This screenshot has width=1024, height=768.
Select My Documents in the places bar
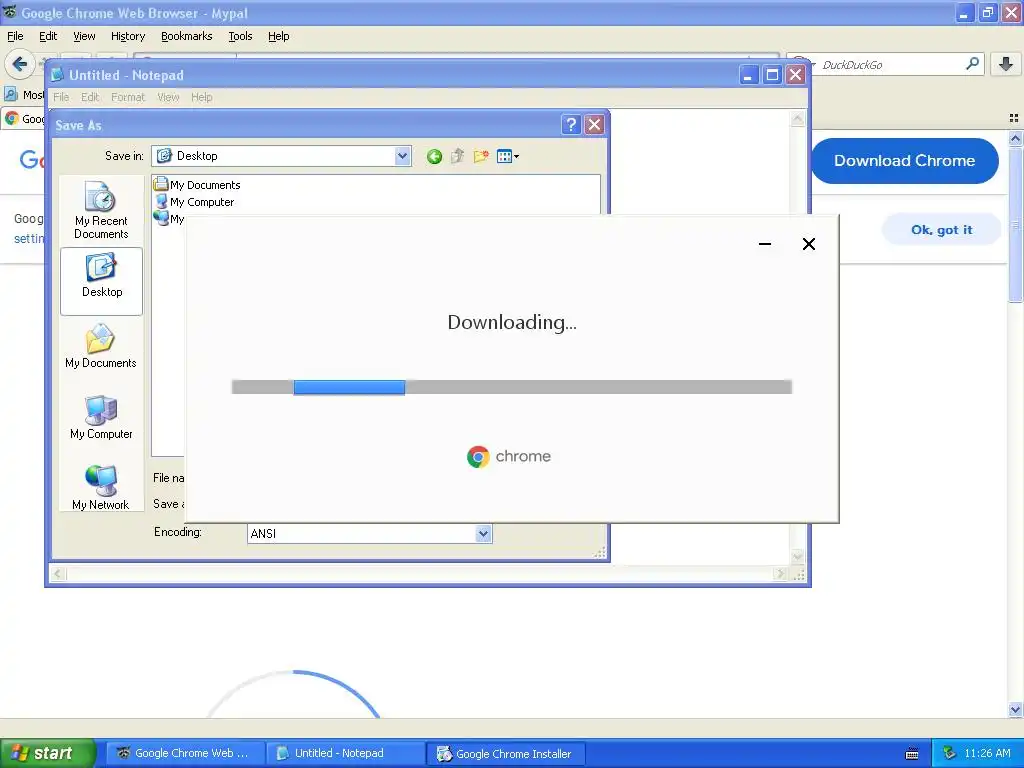coord(101,347)
